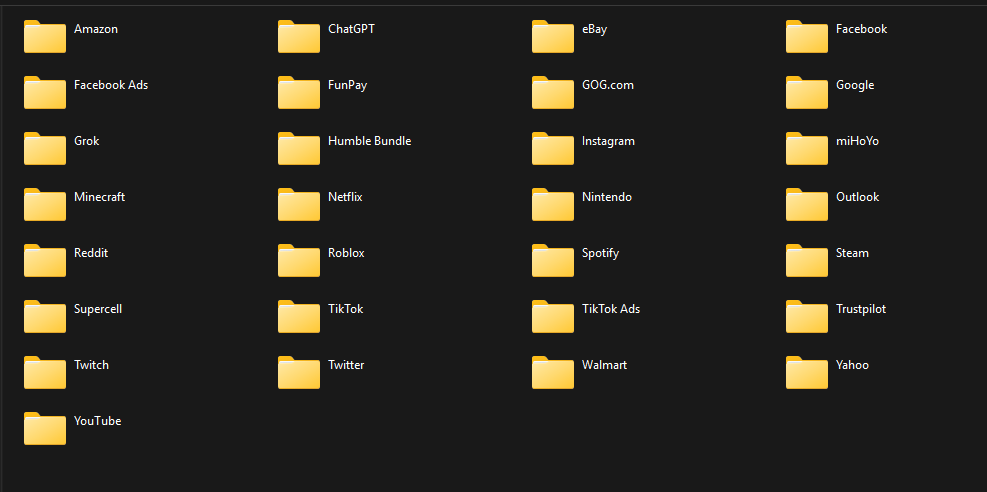The image size is (987, 492).
Task: Click the Nintendo folder label
Action: point(606,197)
